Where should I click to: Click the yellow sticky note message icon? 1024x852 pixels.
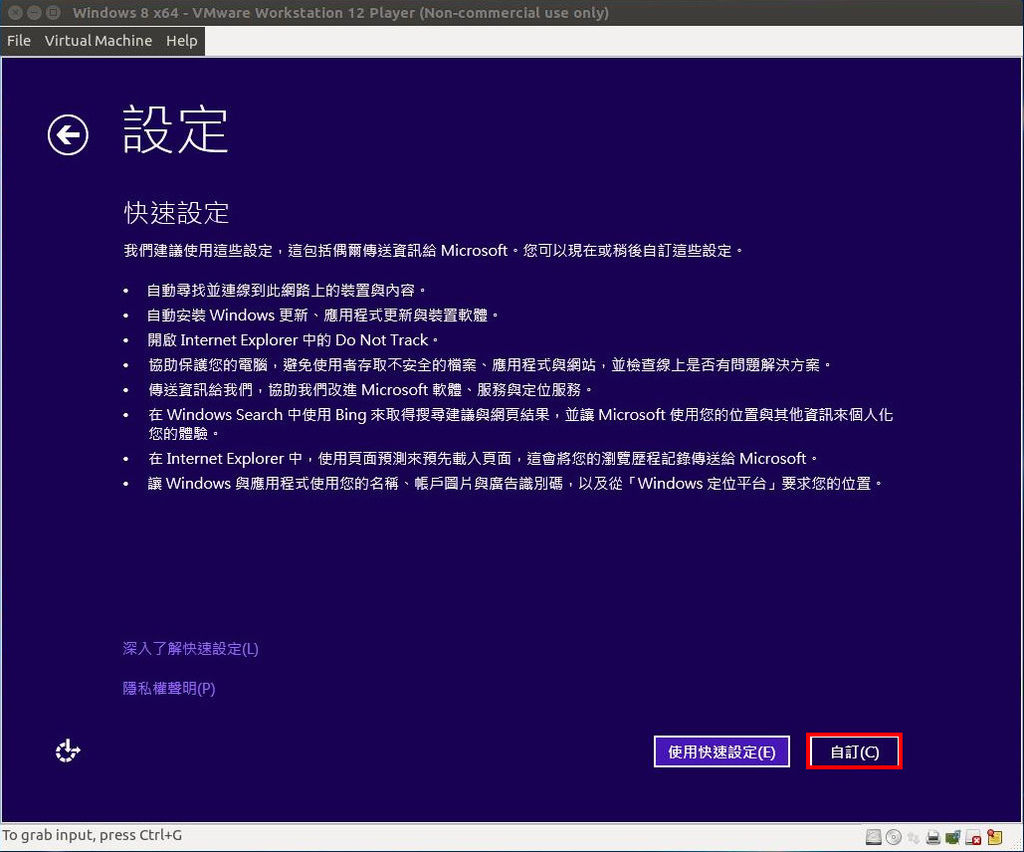pyautogui.click(x=994, y=837)
